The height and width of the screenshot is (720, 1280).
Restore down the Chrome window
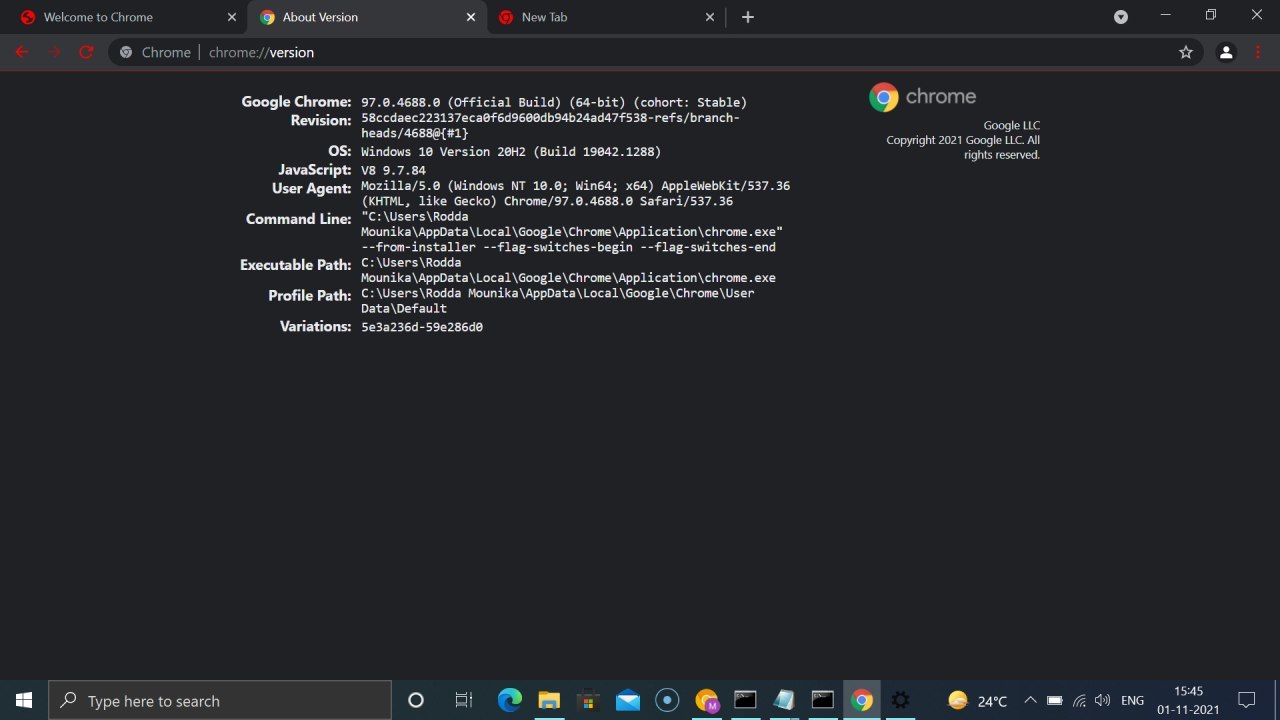tap(1211, 15)
